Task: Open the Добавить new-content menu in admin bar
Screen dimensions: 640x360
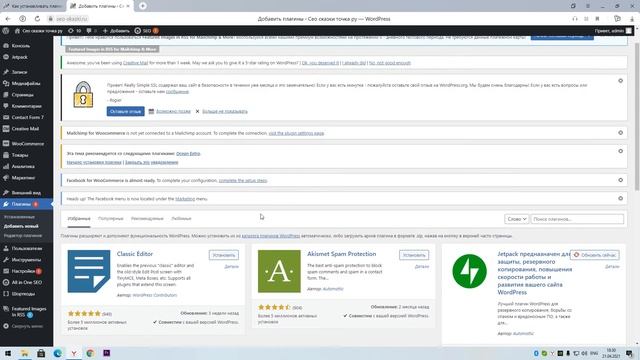Action: tap(116, 31)
